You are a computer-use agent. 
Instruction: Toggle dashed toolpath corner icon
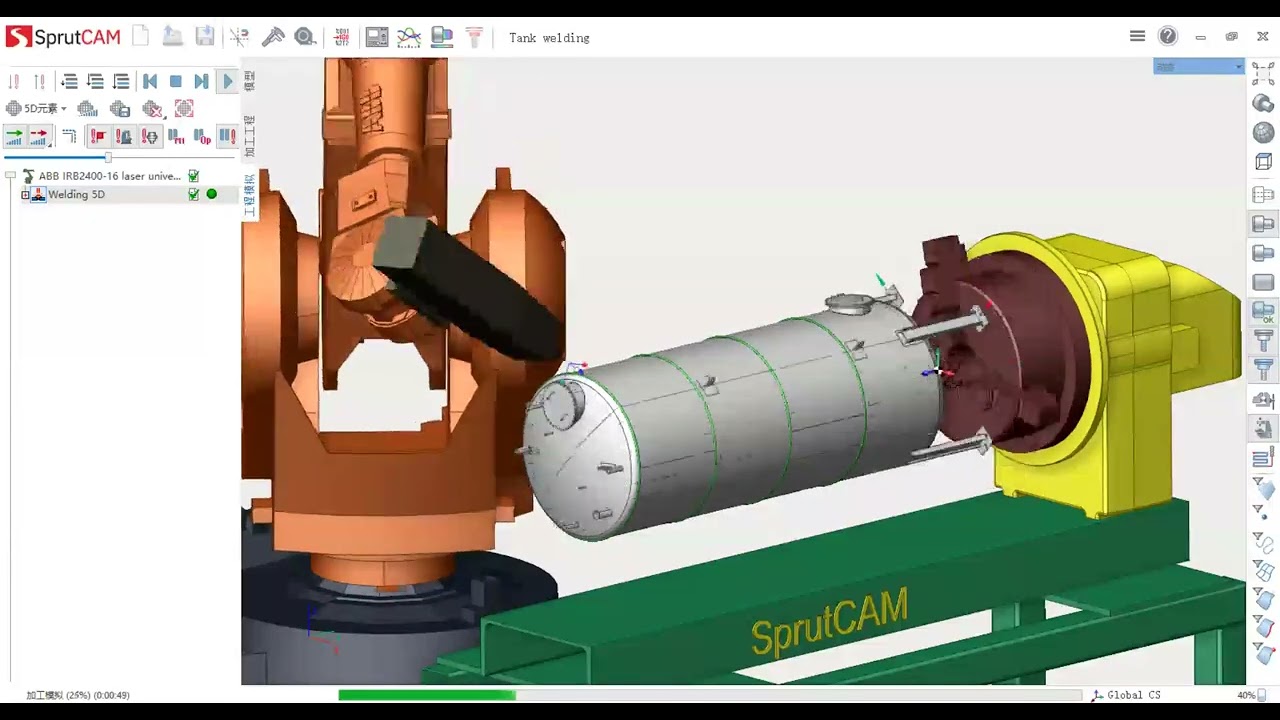69,136
